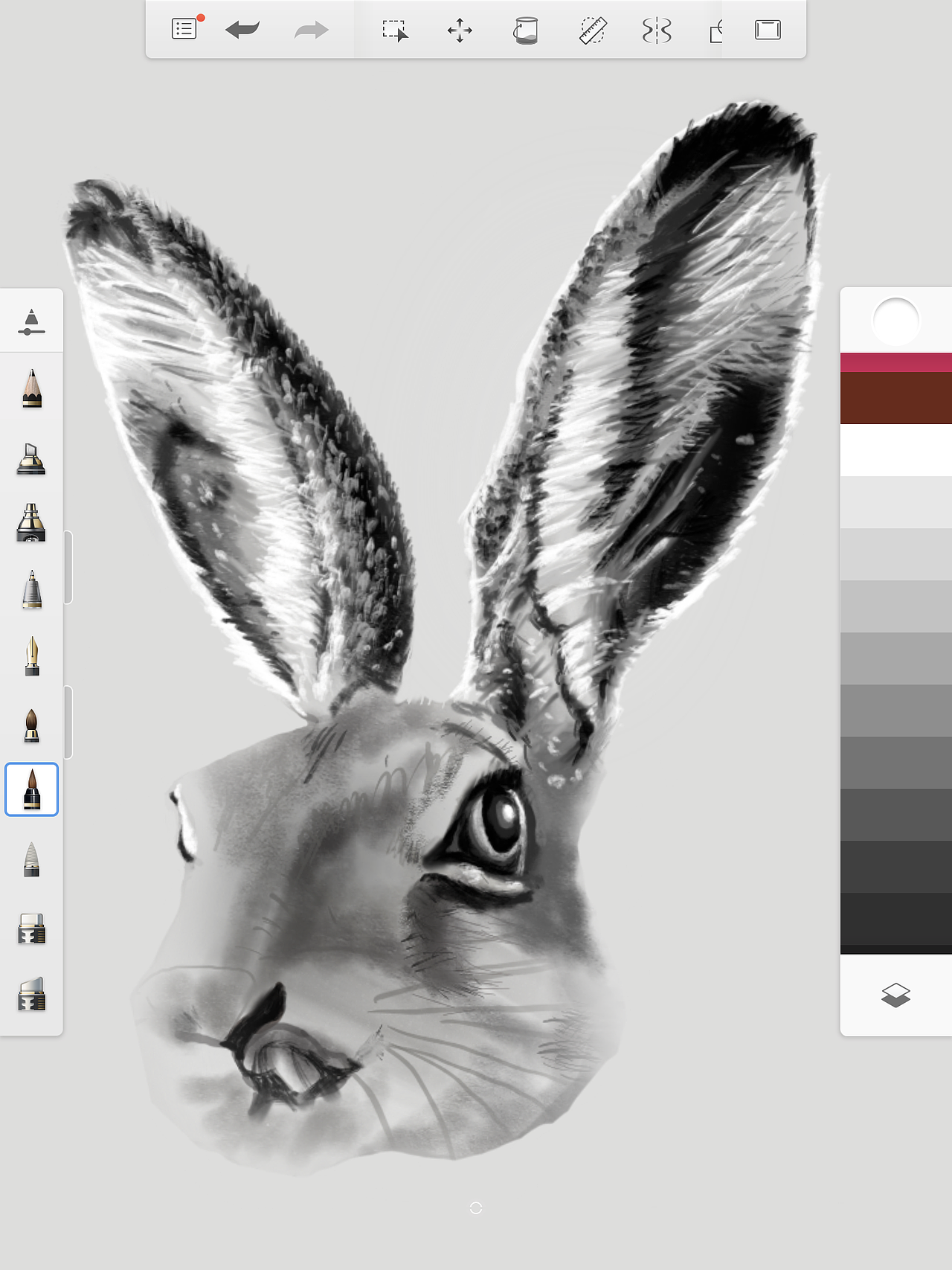
Task: Select the brown color swatch
Action: [x=896, y=398]
